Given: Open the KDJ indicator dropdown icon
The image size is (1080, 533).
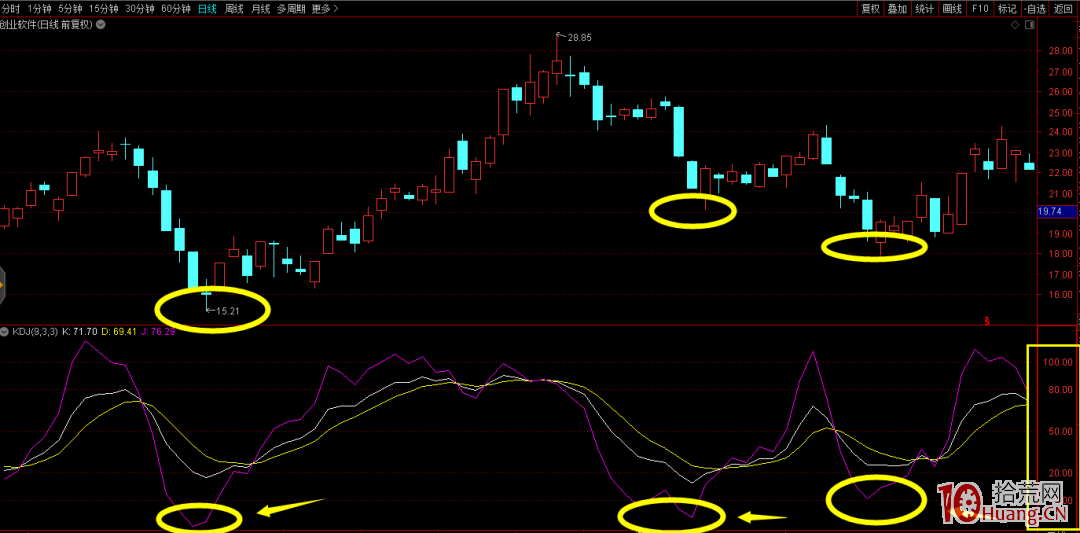Looking at the screenshot, I should coord(6,331).
